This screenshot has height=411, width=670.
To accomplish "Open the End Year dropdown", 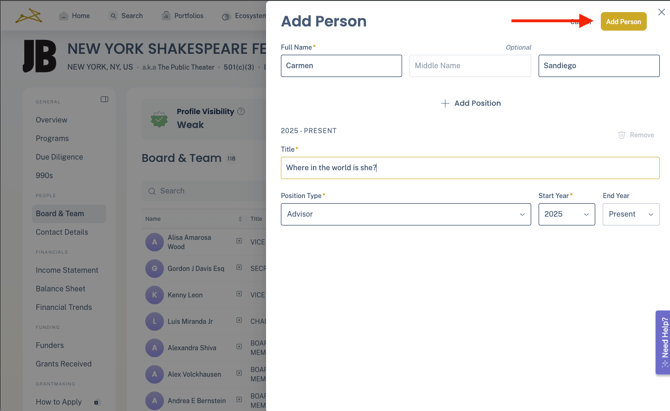I will point(630,214).
